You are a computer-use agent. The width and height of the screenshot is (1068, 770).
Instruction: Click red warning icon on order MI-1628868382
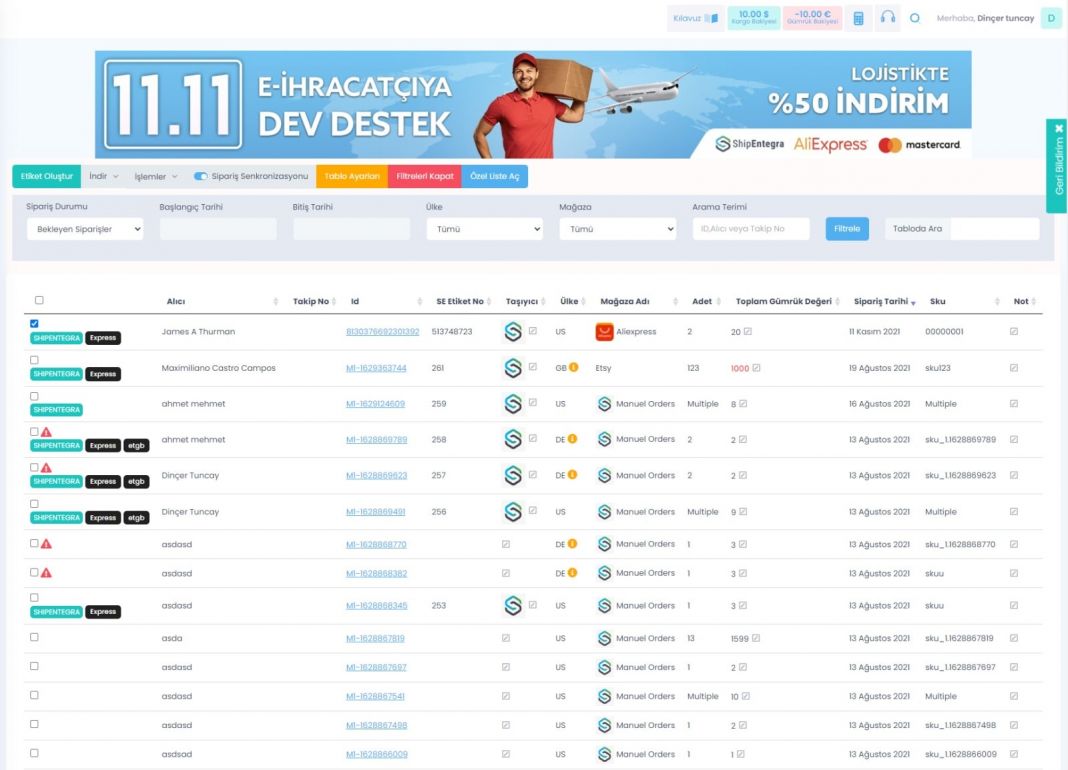pos(46,573)
